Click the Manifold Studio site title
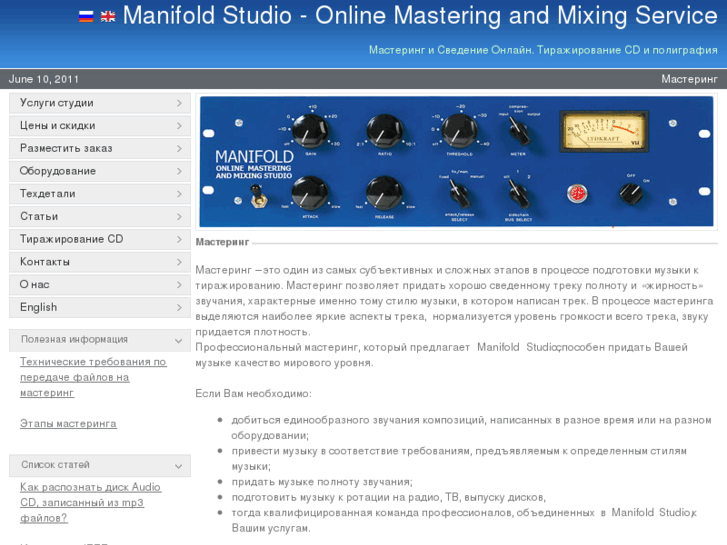Image resolution: width=727 pixels, height=545 pixels. point(420,16)
